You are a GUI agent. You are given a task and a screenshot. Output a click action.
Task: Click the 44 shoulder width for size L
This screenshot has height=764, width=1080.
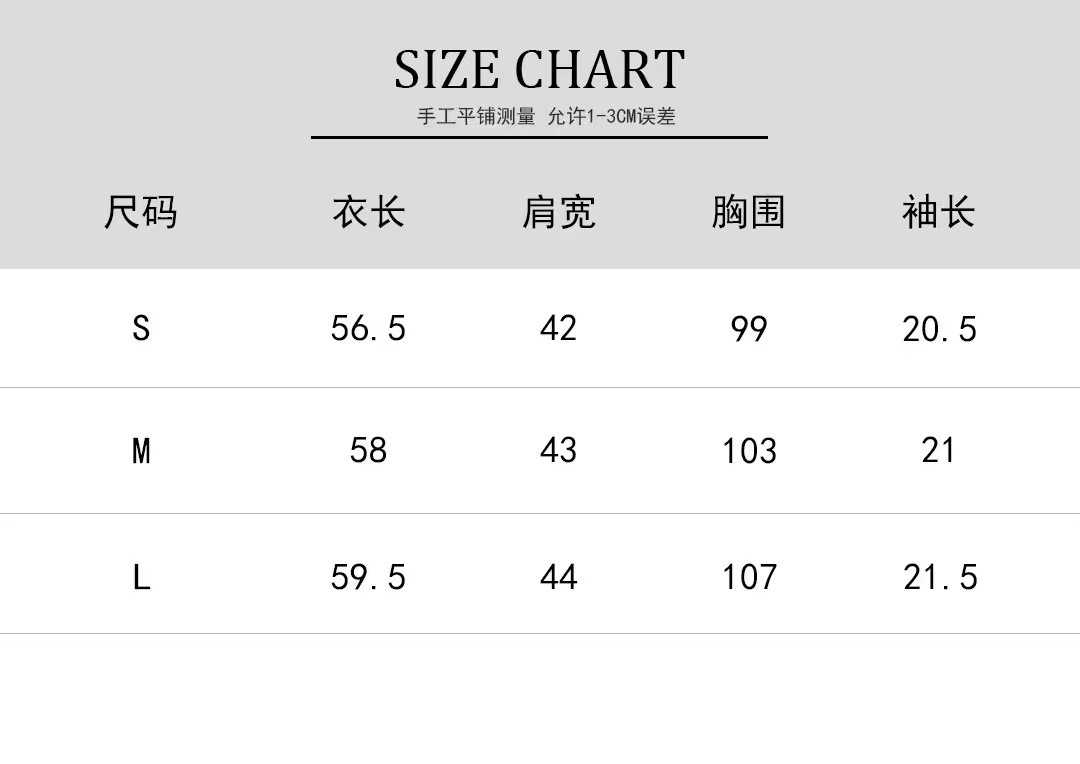click(x=558, y=577)
